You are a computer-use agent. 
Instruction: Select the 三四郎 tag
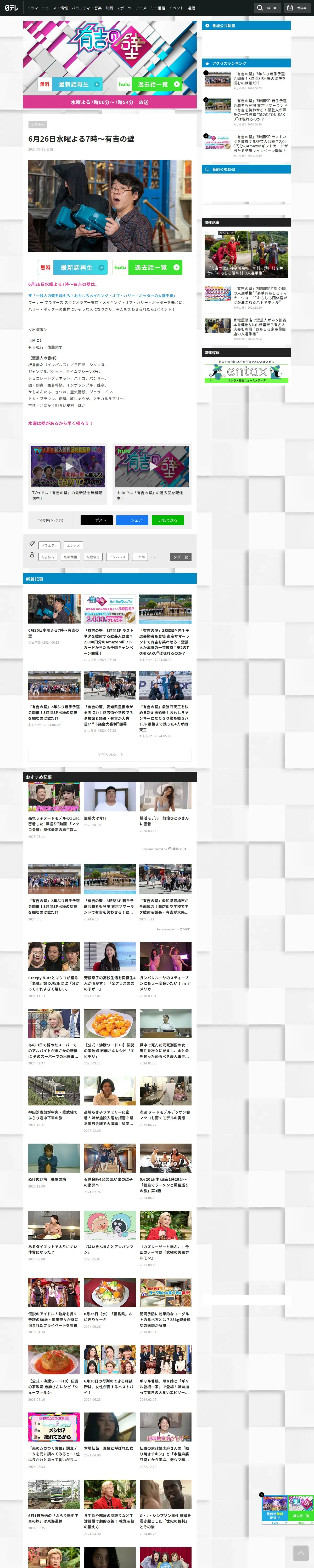pyautogui.click(x=140, y=557)
